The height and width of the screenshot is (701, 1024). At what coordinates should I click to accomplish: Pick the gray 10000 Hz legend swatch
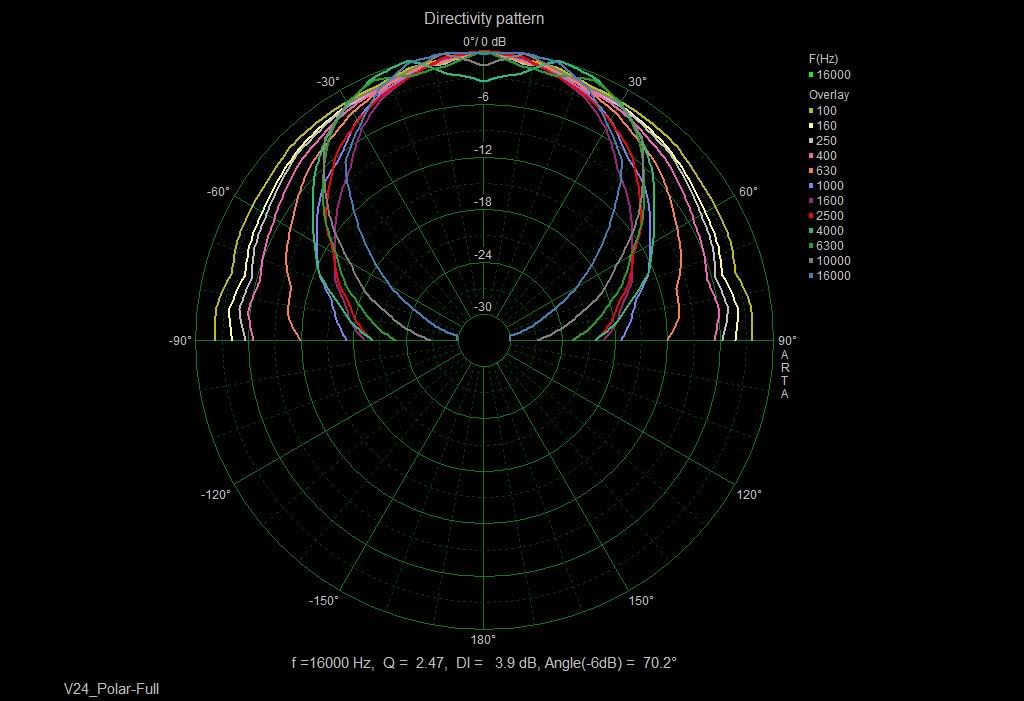811,261
